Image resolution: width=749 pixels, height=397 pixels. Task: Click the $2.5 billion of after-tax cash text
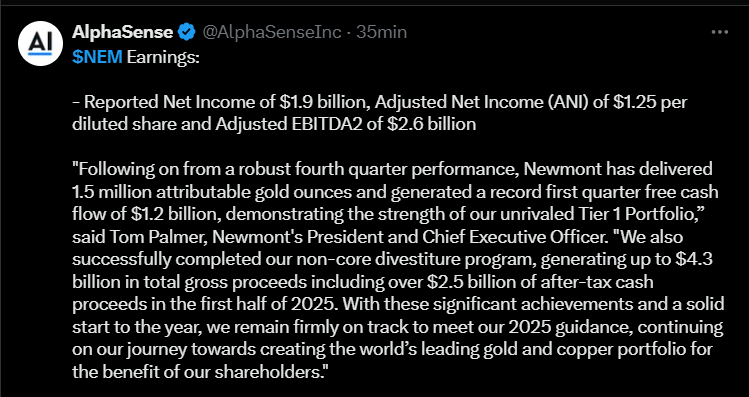(540, 281)
